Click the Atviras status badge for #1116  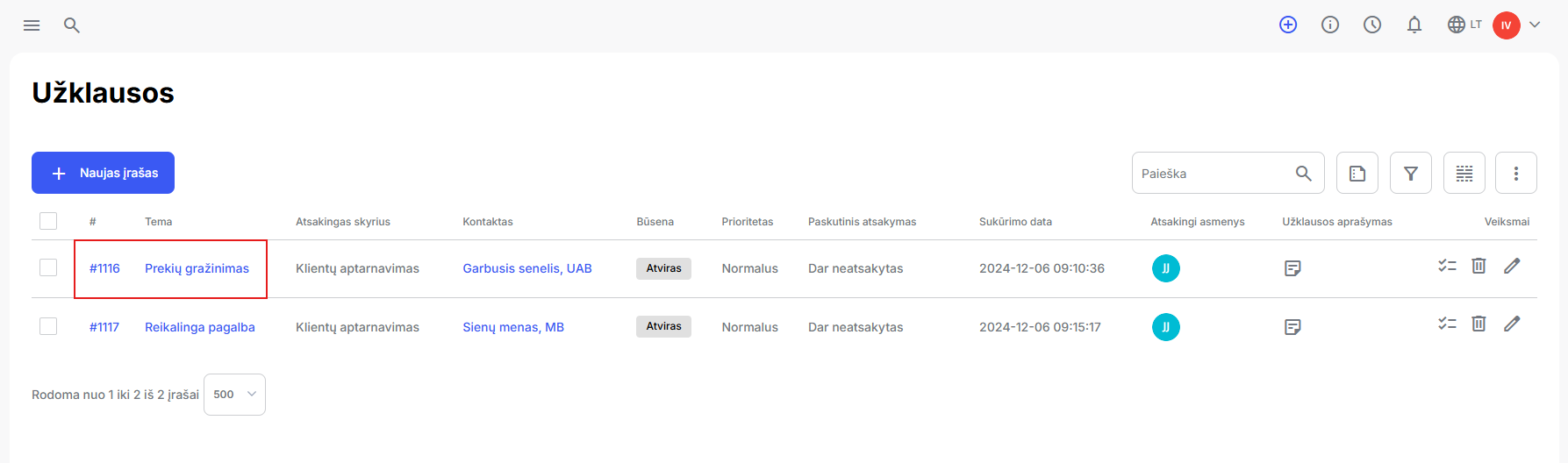663,268
